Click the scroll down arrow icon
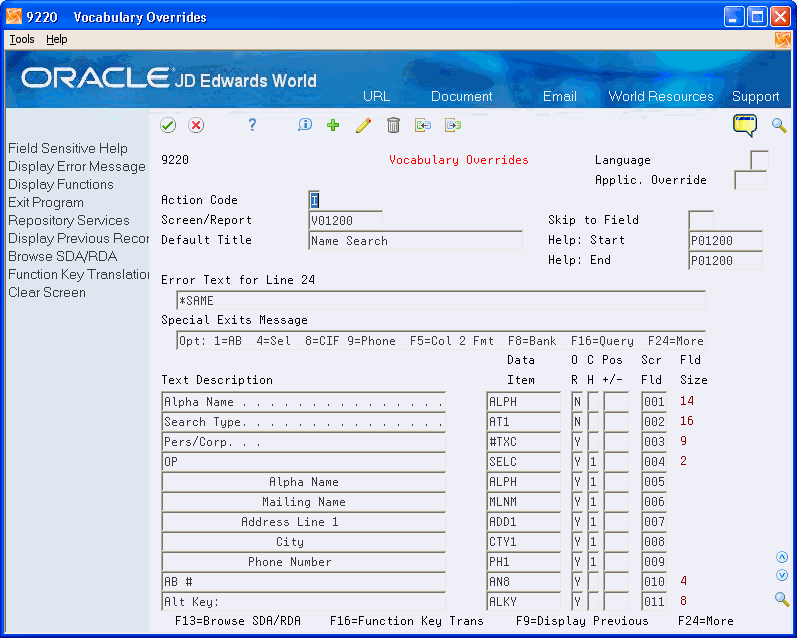797x638 pixels. 782,575
